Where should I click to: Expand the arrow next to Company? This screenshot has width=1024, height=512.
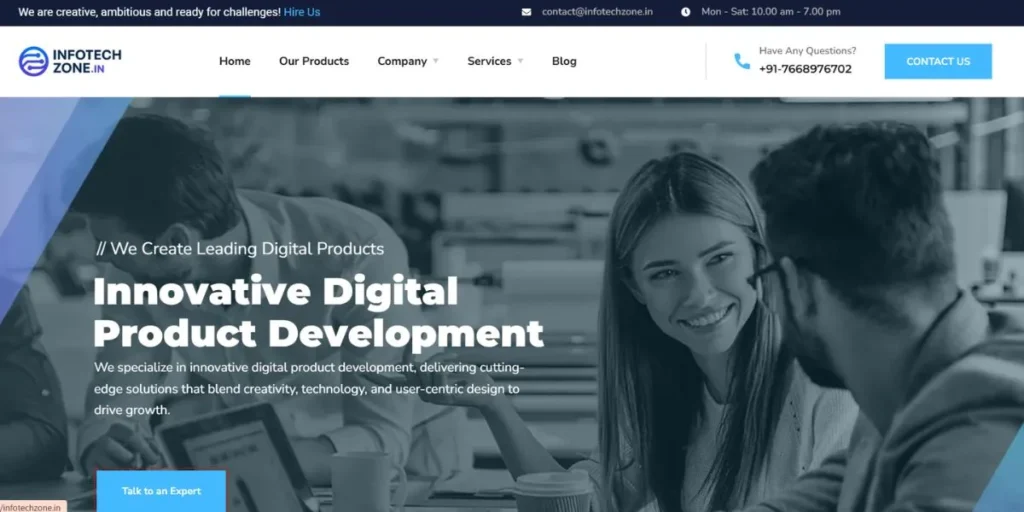tap(436, 61)
